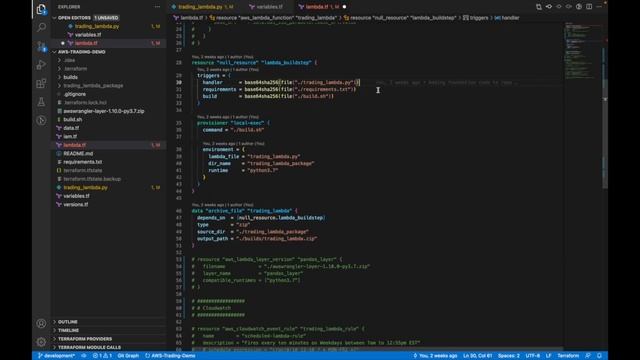Screen dimensions: 640x360
Task: Click the development branch in status bar
Action: pyautogui.click(x=57, y=356)
